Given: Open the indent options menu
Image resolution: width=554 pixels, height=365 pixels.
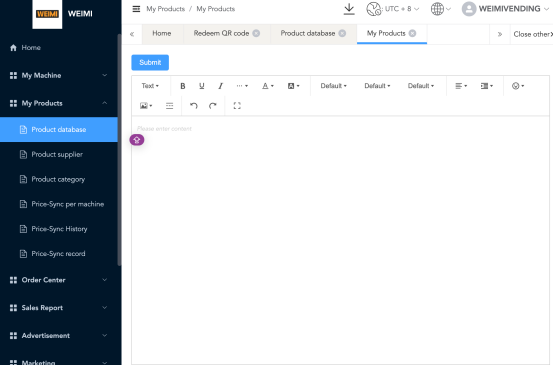Looking at the screenshot, I should point(487,86).
